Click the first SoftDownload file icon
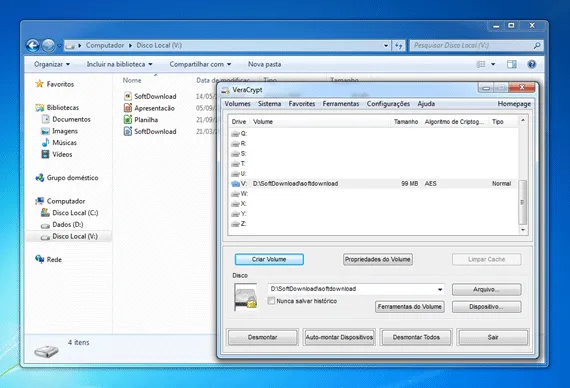Screen dimensions: 570x388 (x=128, y=96)
